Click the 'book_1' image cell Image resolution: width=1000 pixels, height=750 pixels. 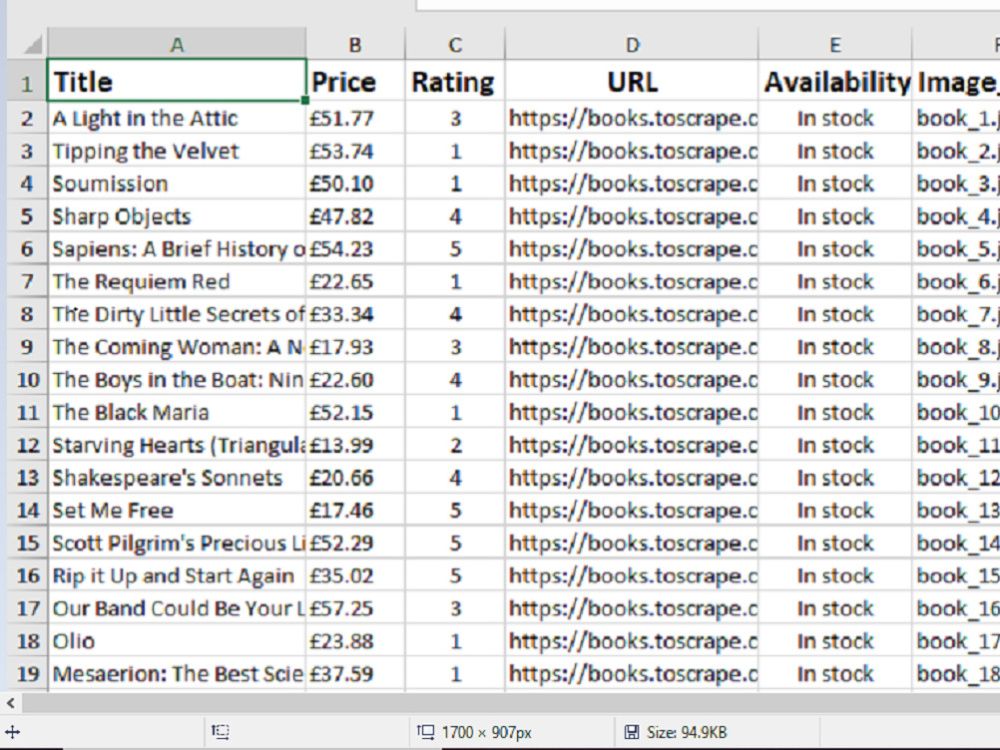click(x=956, y=118)
